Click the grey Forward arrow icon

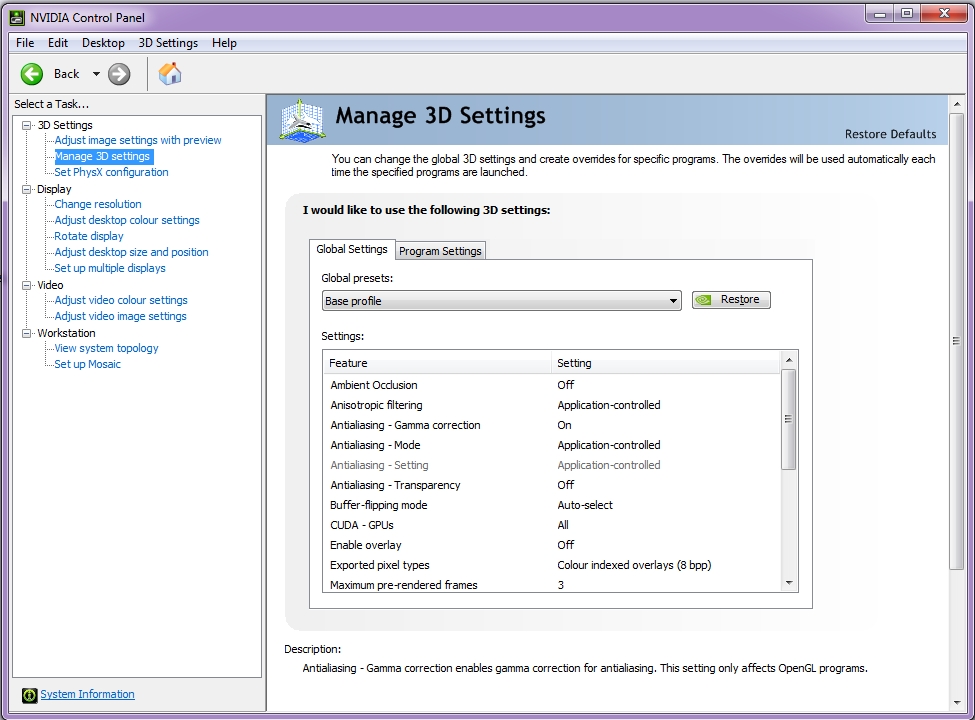pos(119,74)
